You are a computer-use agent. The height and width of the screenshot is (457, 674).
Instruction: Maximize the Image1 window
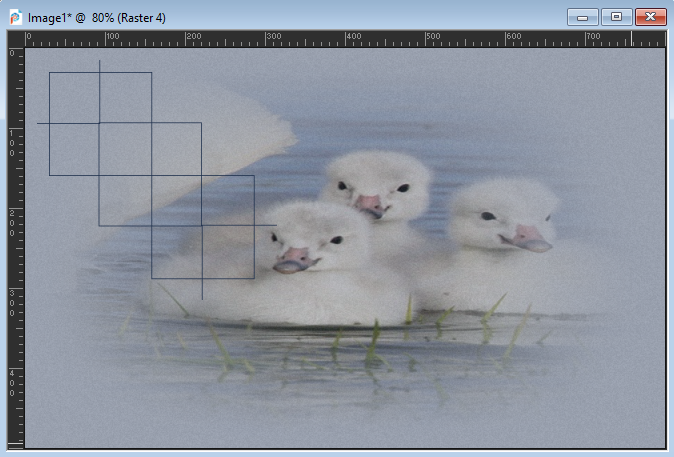coord(616,17)
